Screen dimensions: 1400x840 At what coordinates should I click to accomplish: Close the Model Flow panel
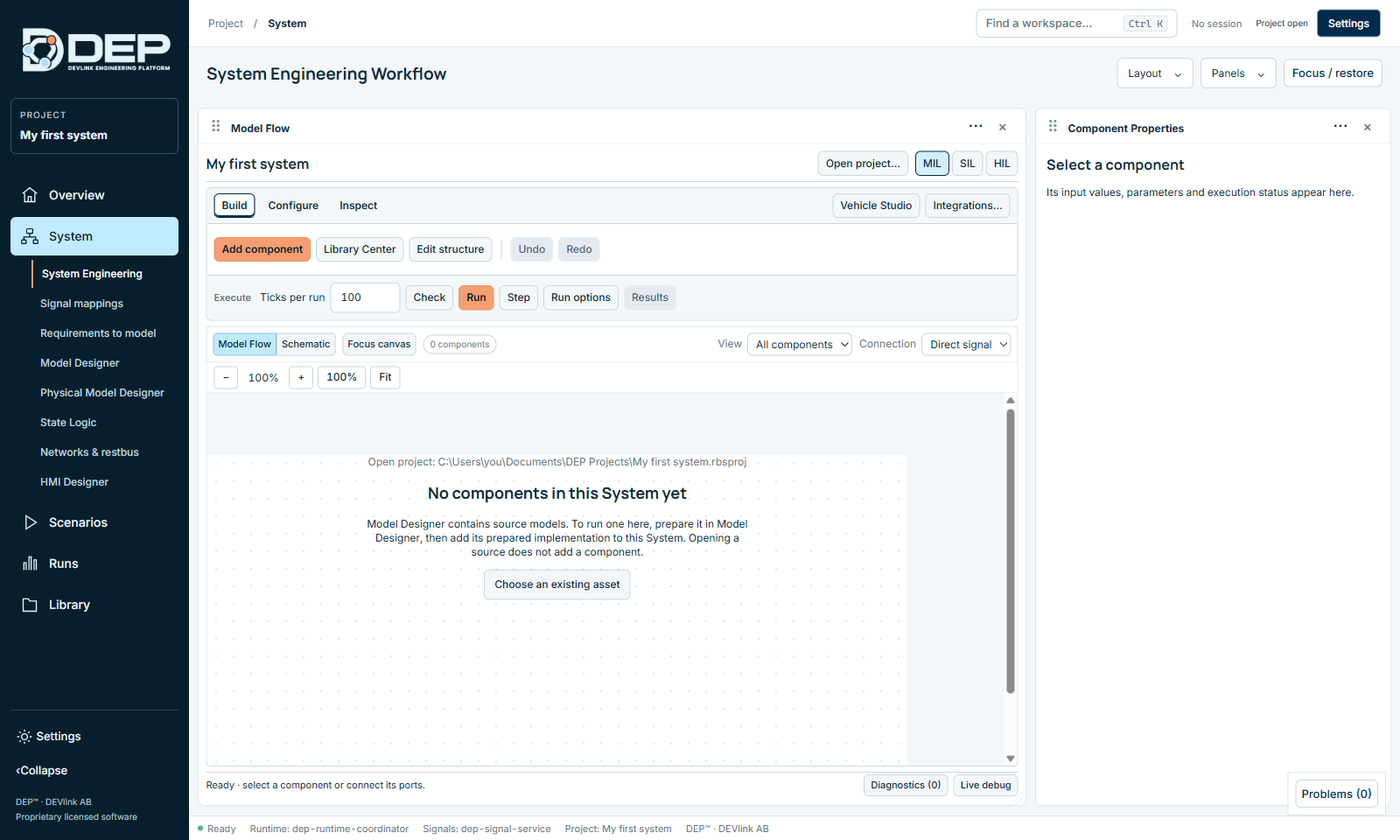click(1003, 128)
